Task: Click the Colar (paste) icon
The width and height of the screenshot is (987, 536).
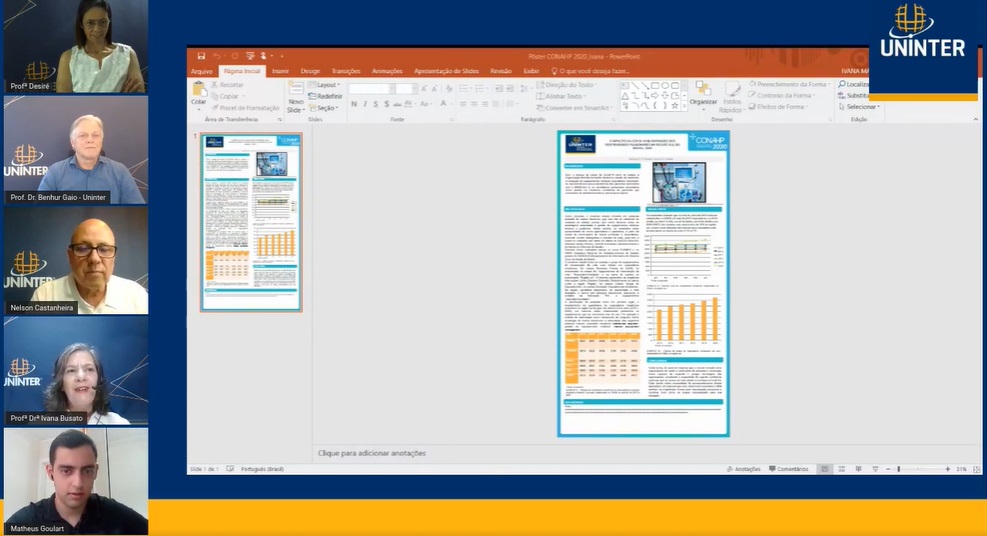Action: 199,92
